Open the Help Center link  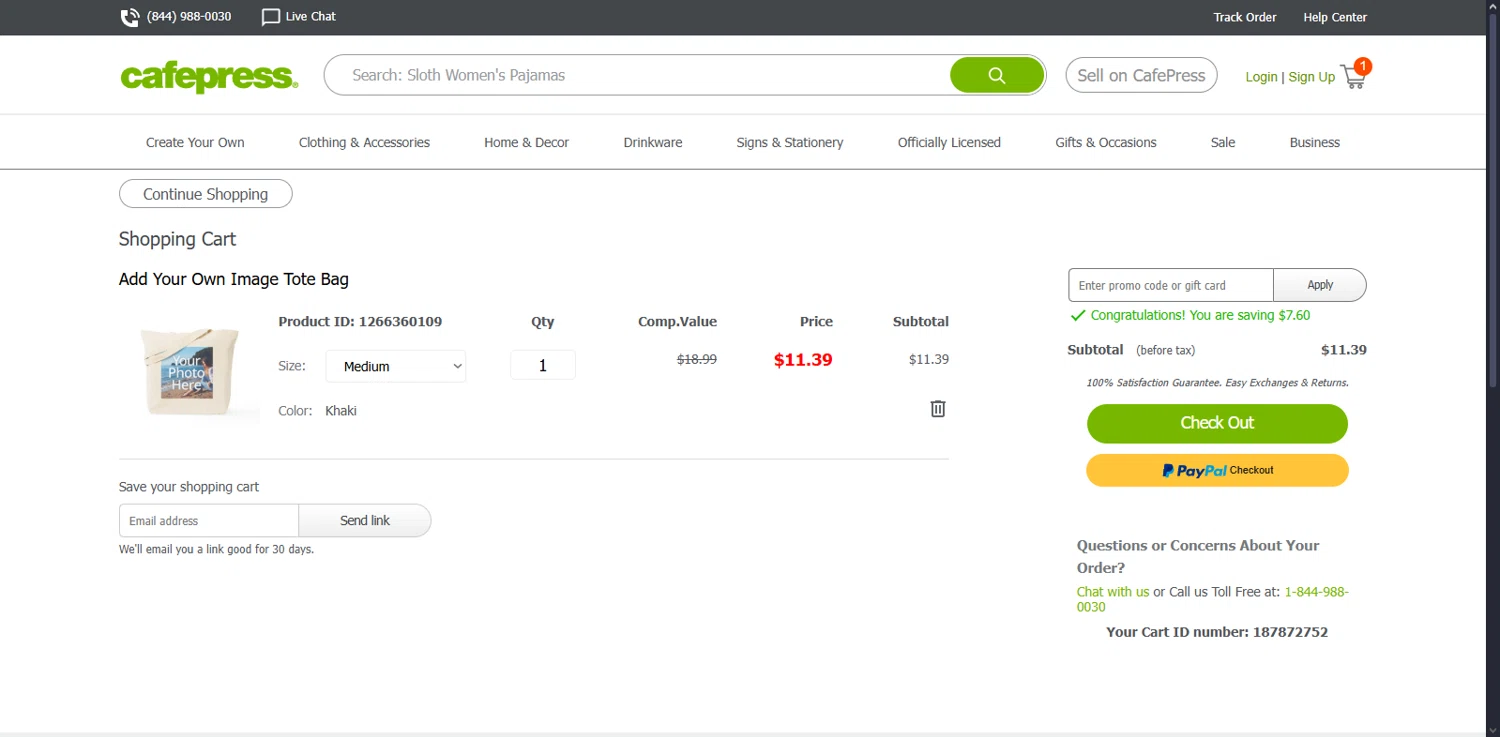(1335, 17)
